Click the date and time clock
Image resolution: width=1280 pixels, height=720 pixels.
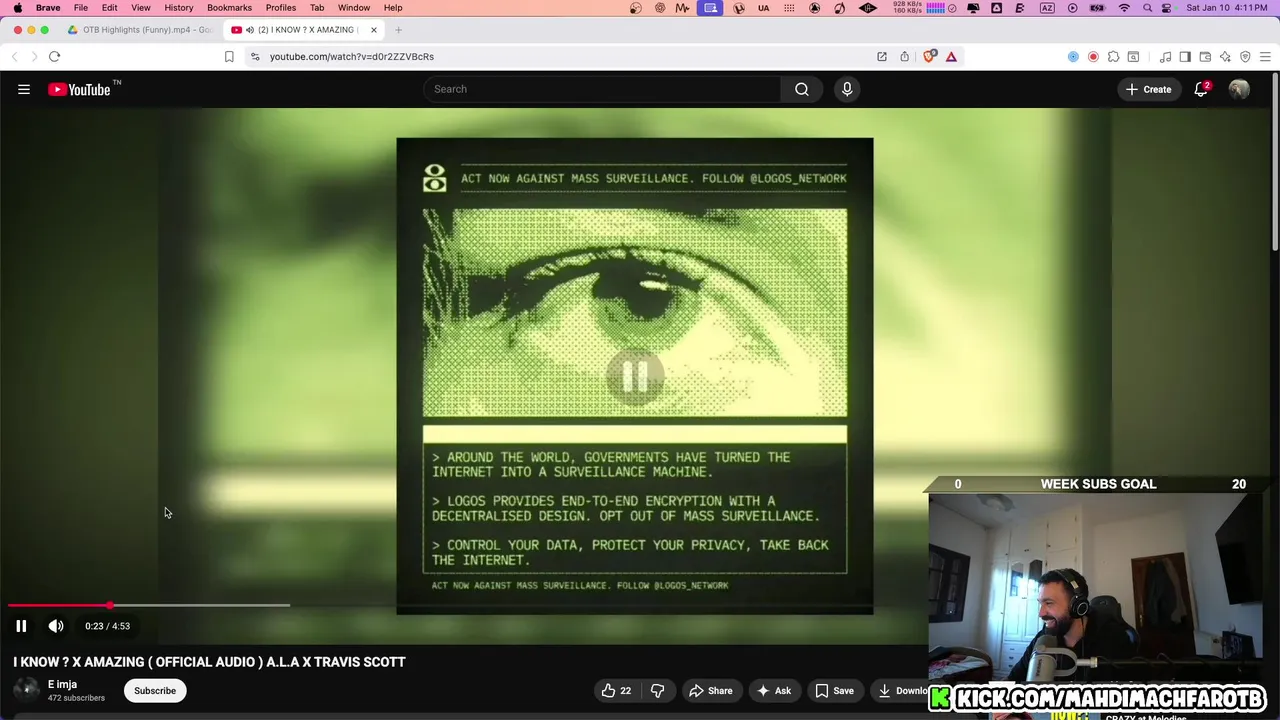(x=1226, y=8)
